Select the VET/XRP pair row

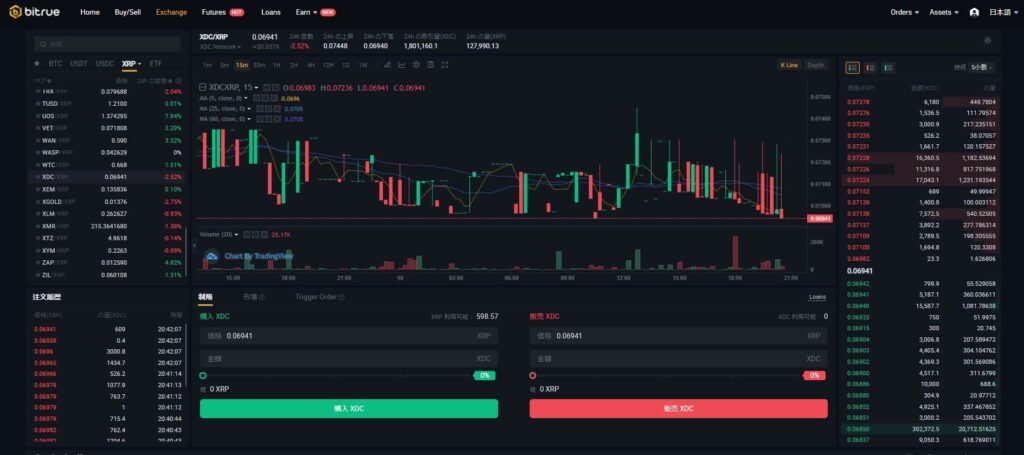(x=108, y=128)
